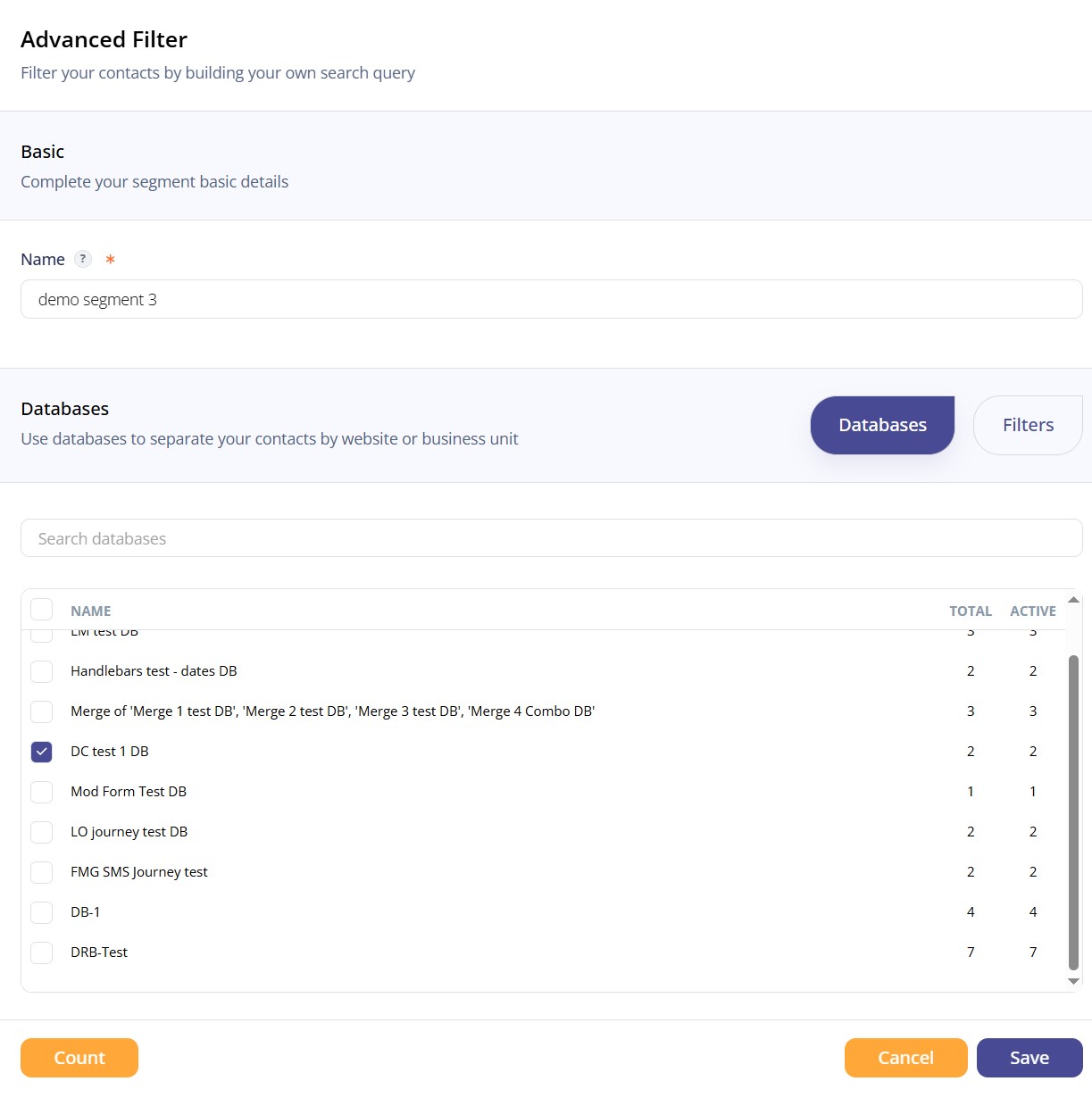The image size is (1092, 1098).
Task: Click the scroll down arrow in database list
Action: (x=1073, y=981)
